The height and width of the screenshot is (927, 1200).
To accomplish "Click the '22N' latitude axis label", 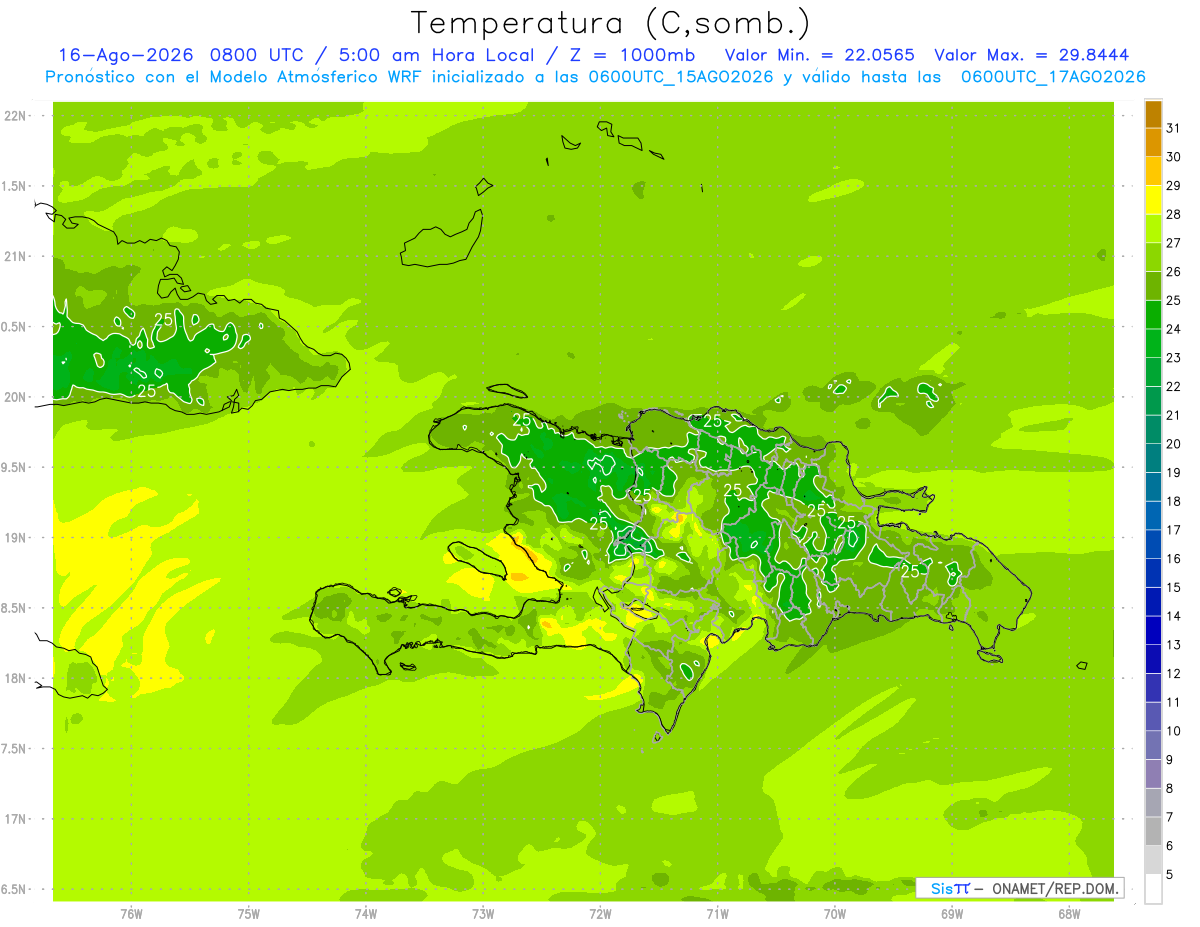I will coord(14,116).
